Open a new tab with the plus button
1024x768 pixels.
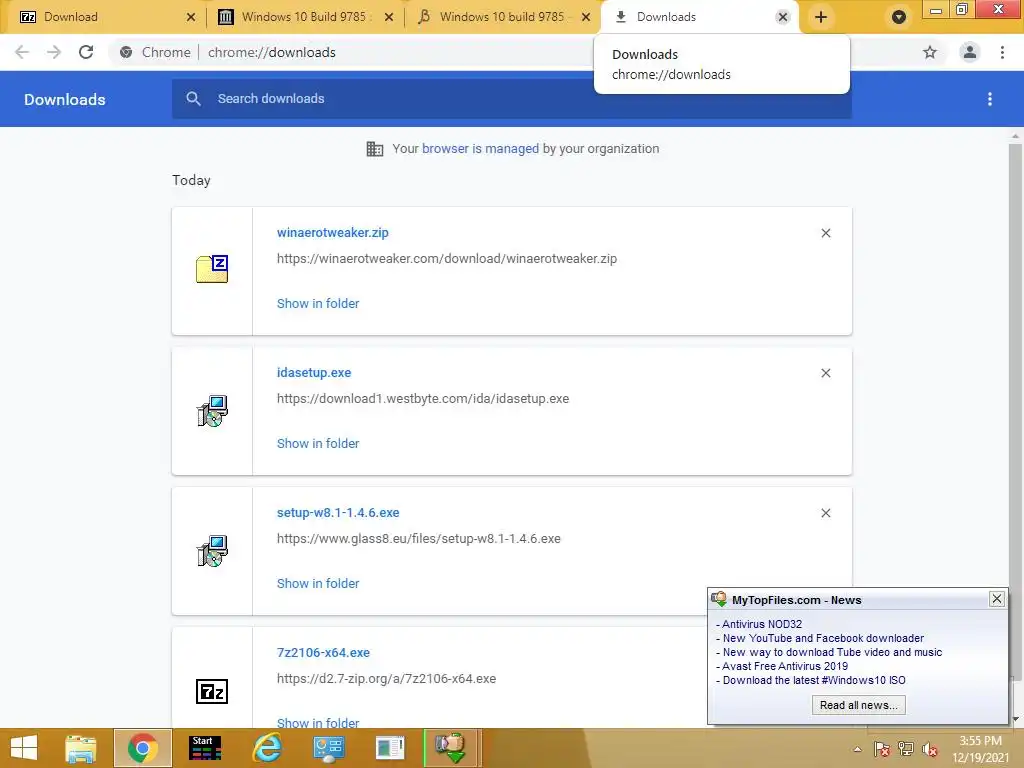[821, 17]
